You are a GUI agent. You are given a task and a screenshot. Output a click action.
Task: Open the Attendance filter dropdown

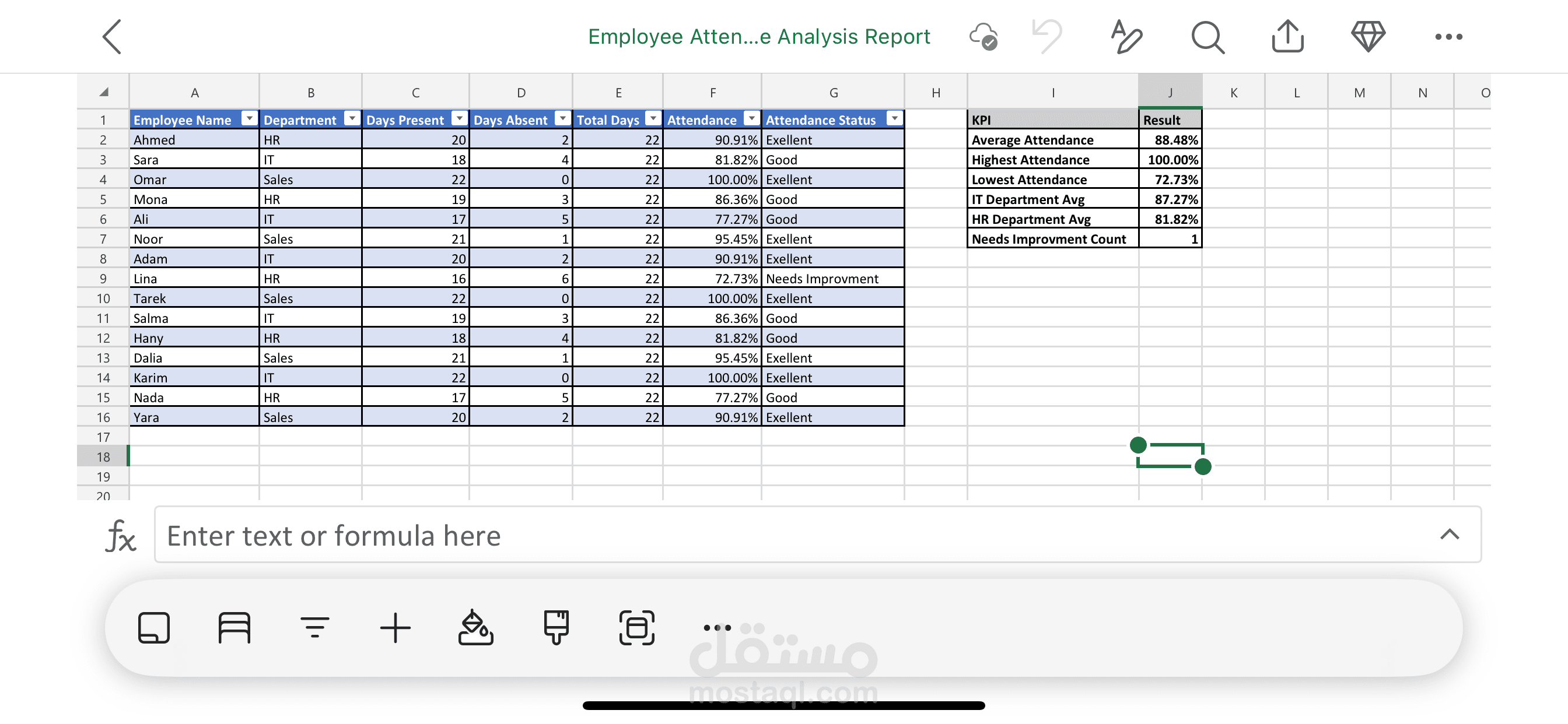pos(752,118)
